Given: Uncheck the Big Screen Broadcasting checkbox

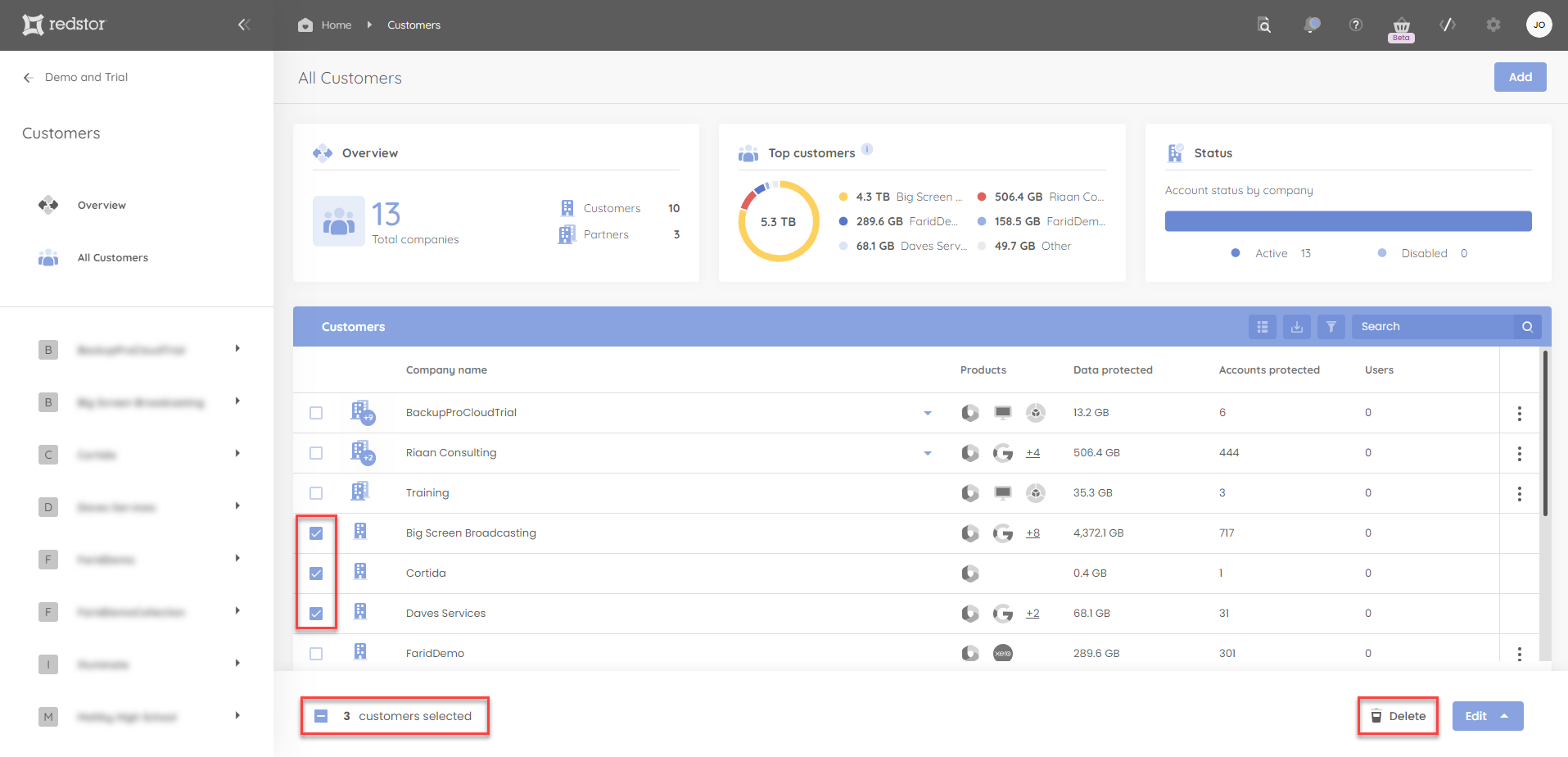Looking at the screenshot, I should [x=316, y=533].
